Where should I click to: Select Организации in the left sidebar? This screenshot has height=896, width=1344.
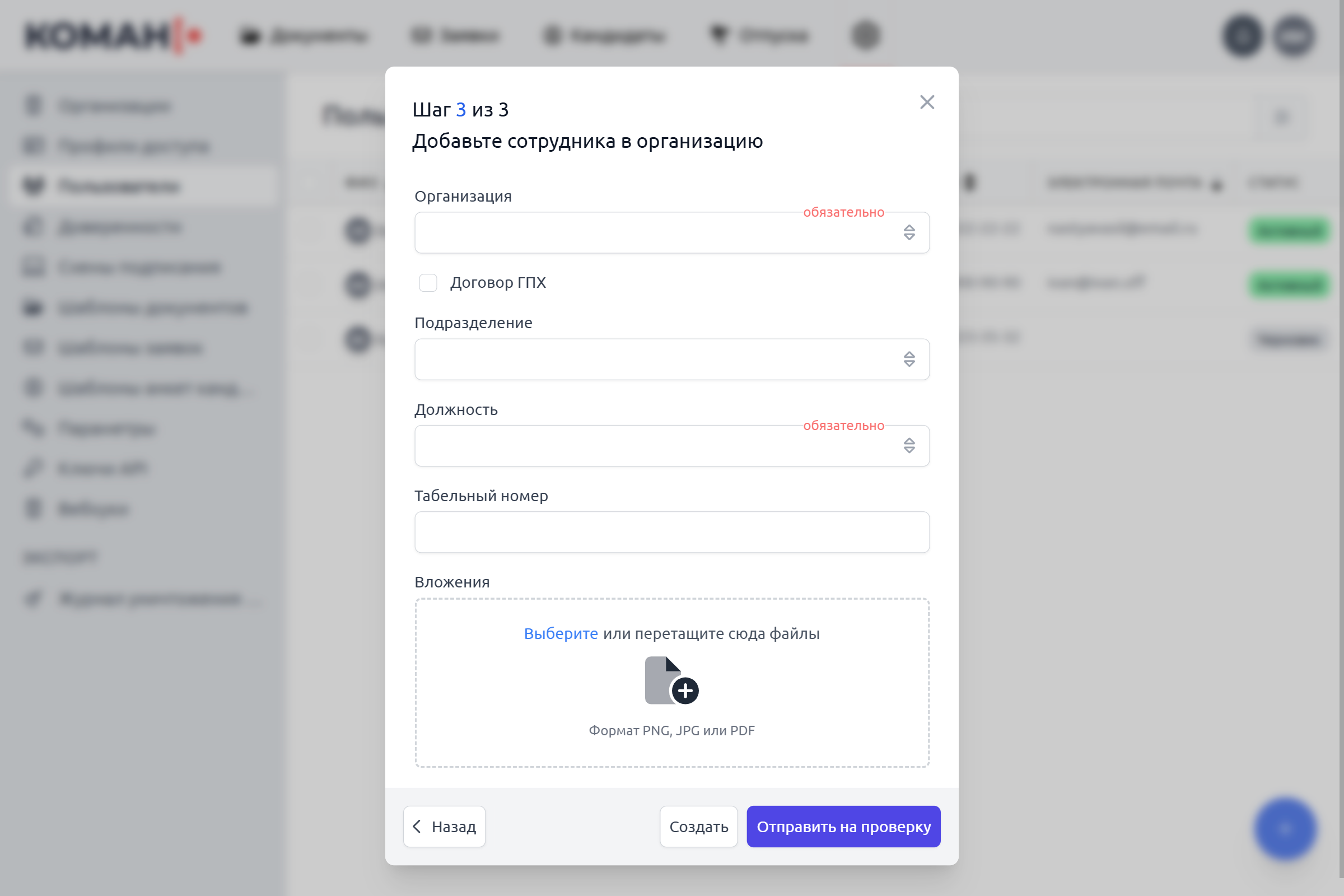(114, 106)
